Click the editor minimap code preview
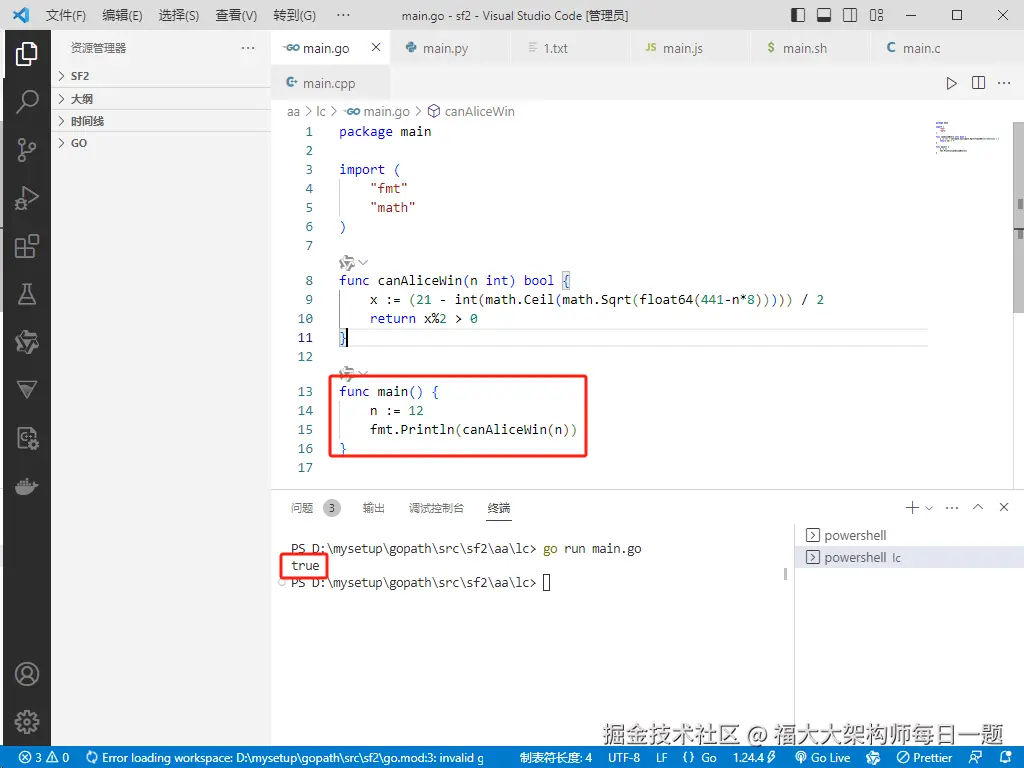This screenshot has width=1024, height=768. tap(968, 136)
